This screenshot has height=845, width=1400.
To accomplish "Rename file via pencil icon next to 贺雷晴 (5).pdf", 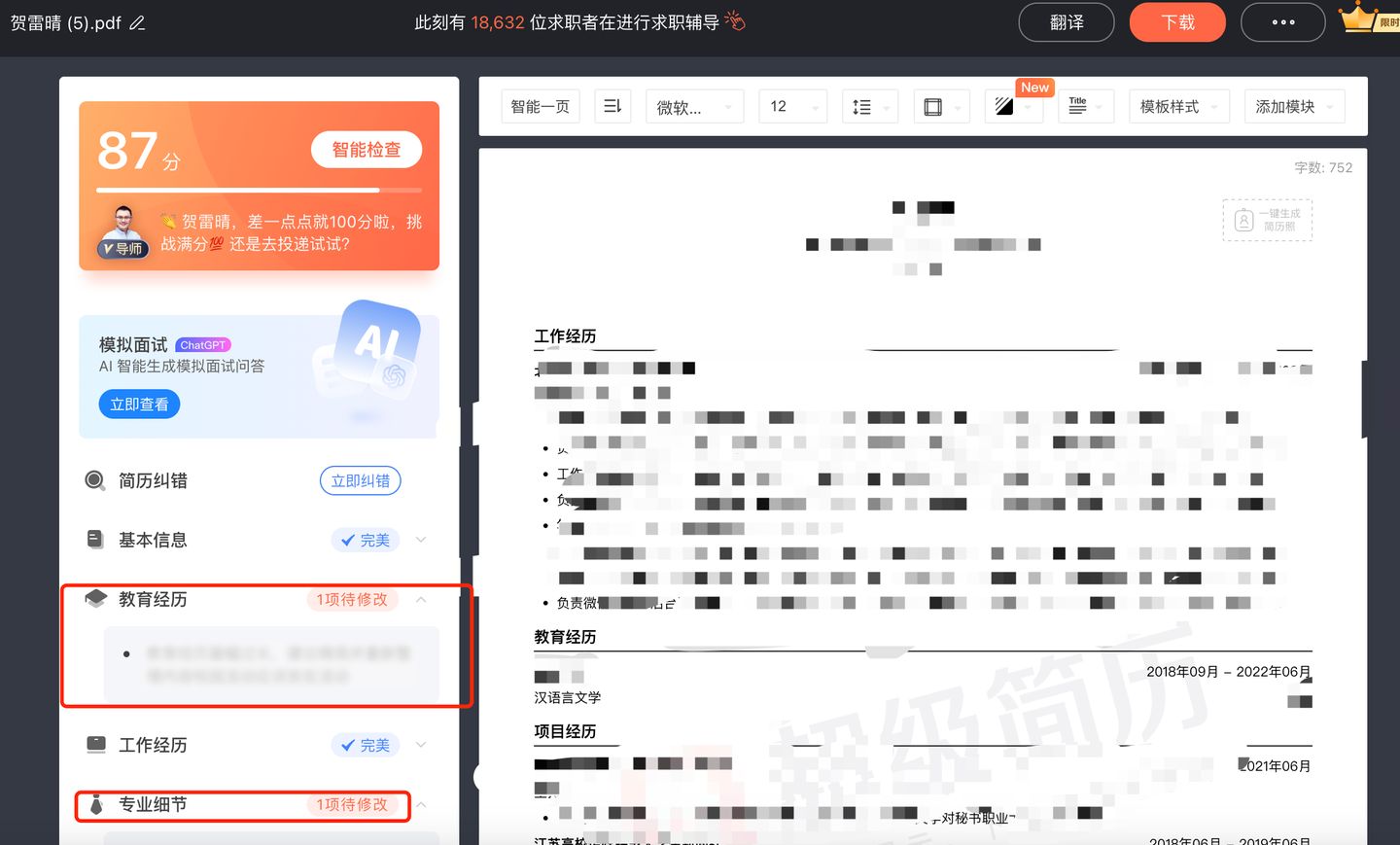I will (x=137, y=22).
